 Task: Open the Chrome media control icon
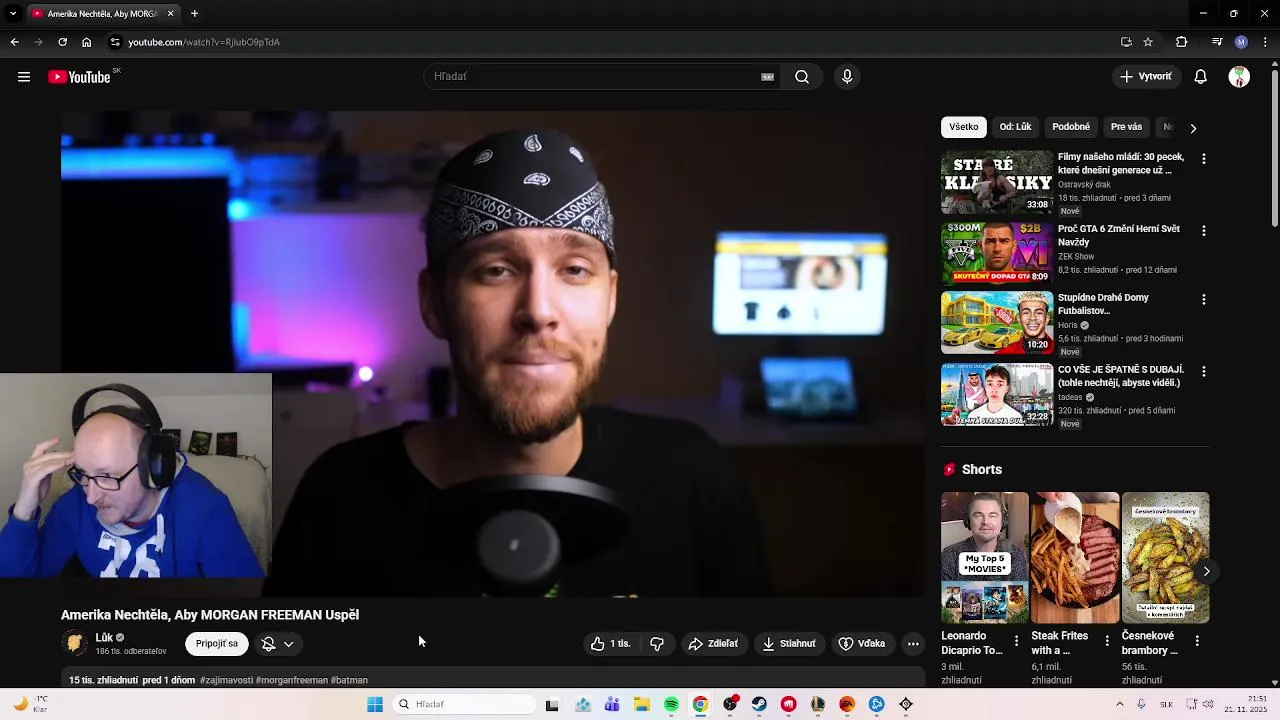[x=1217, y=42]
